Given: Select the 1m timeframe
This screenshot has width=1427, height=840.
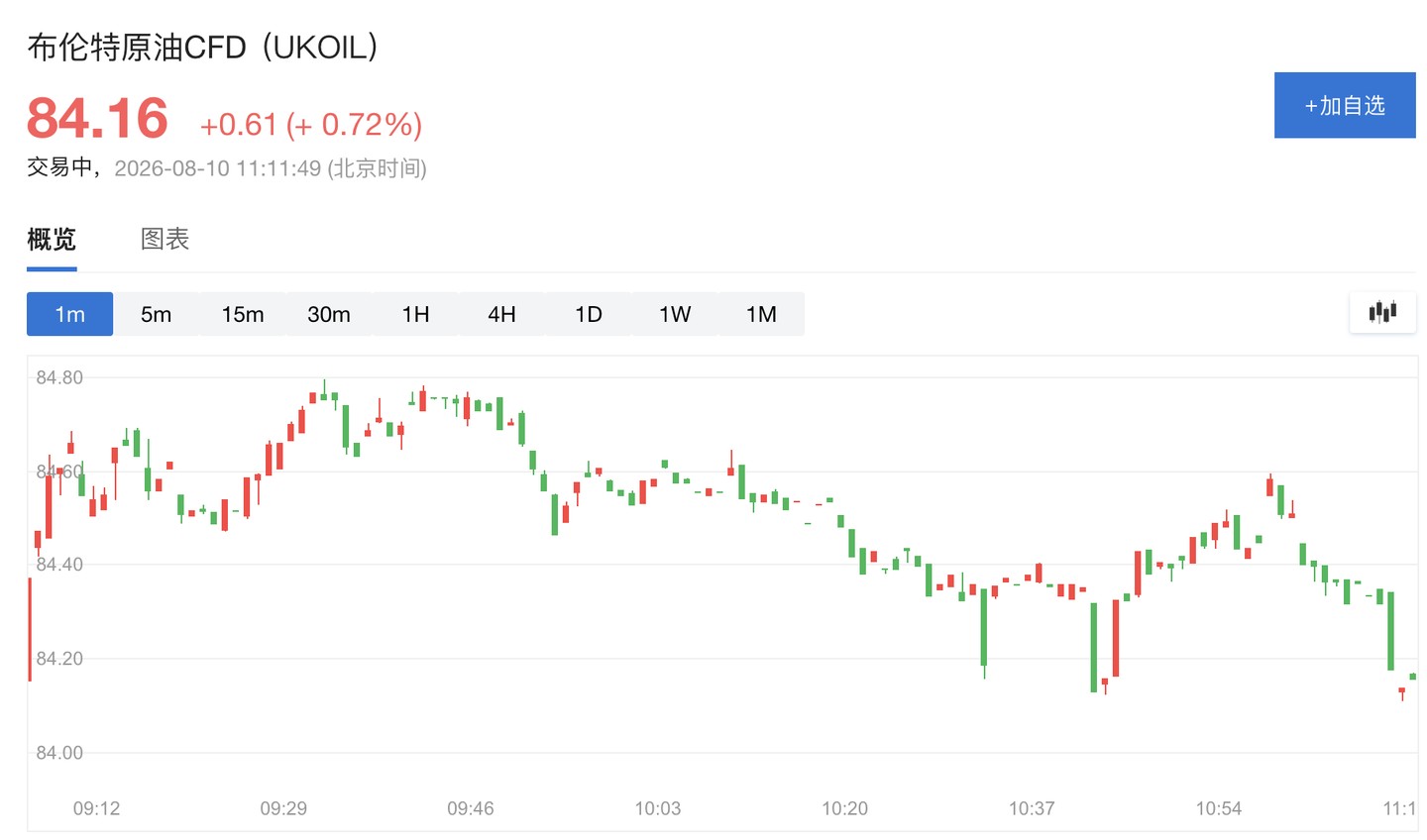Looking at the screenshot, I should [69, 314].
